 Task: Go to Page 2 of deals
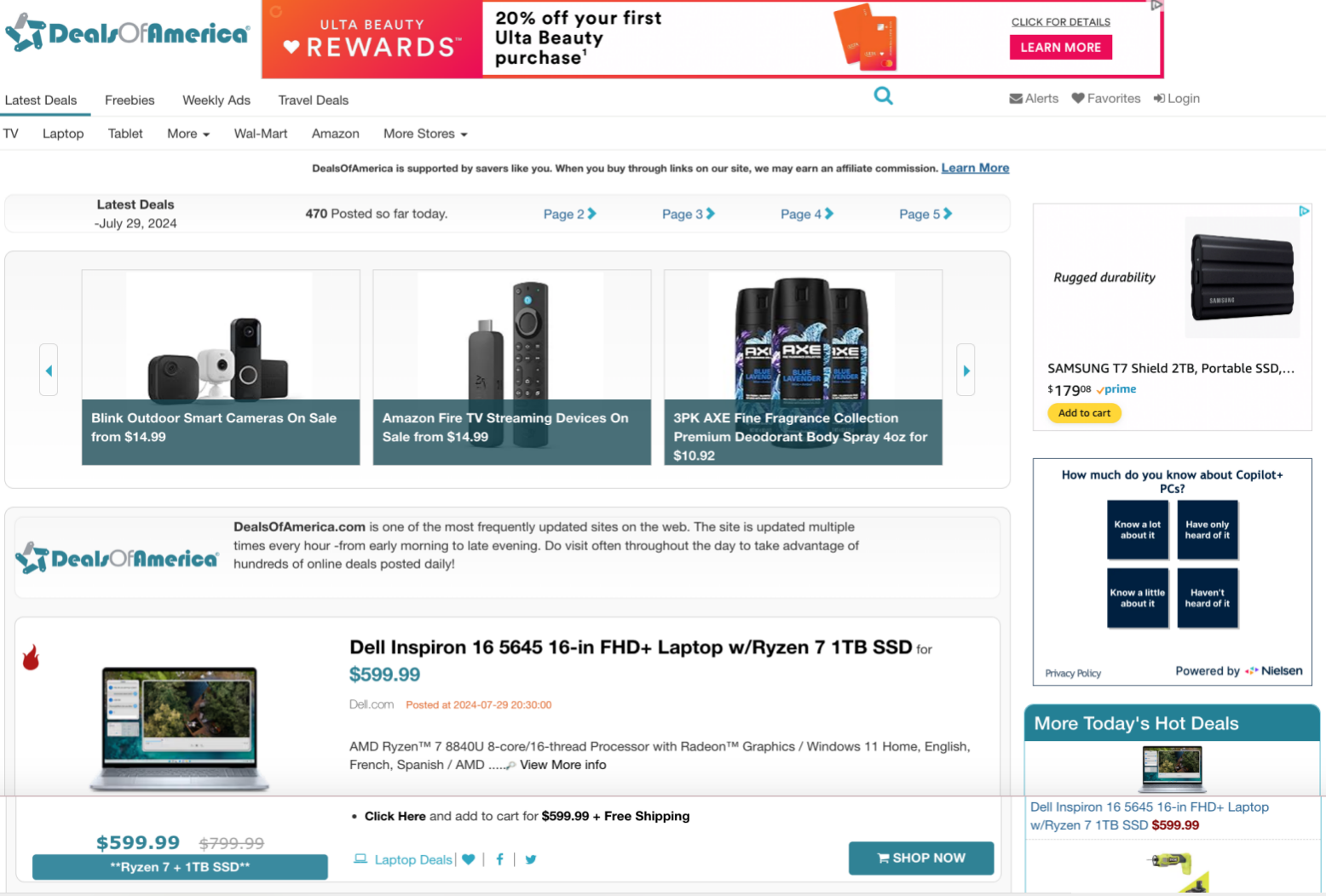point(569,214)
